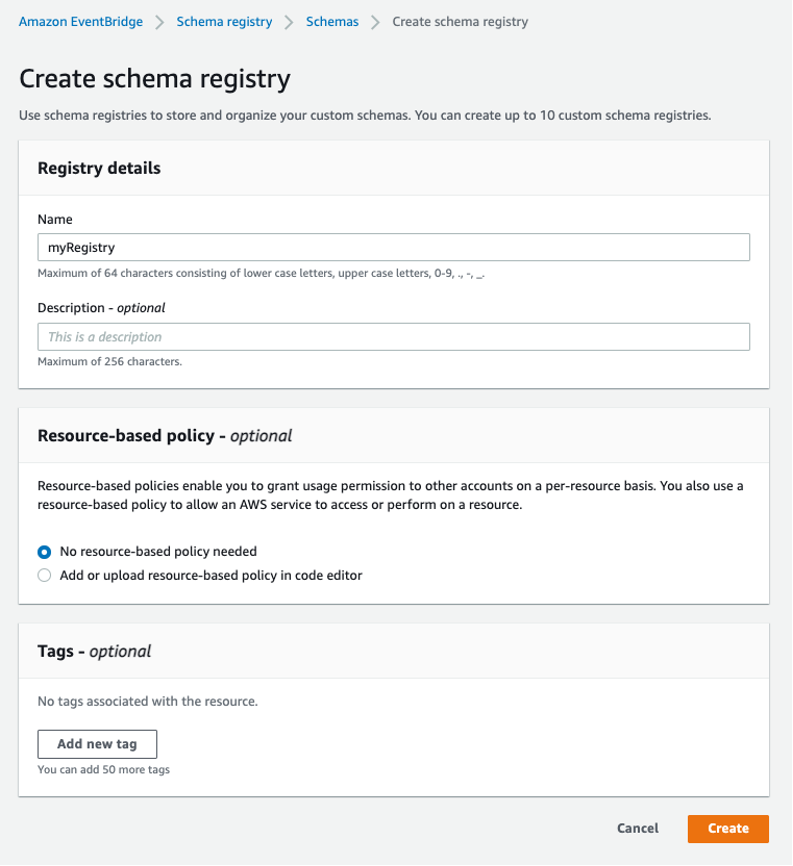Click into the Description optional field
Screen dimensions: 793x866
[393, 337]
